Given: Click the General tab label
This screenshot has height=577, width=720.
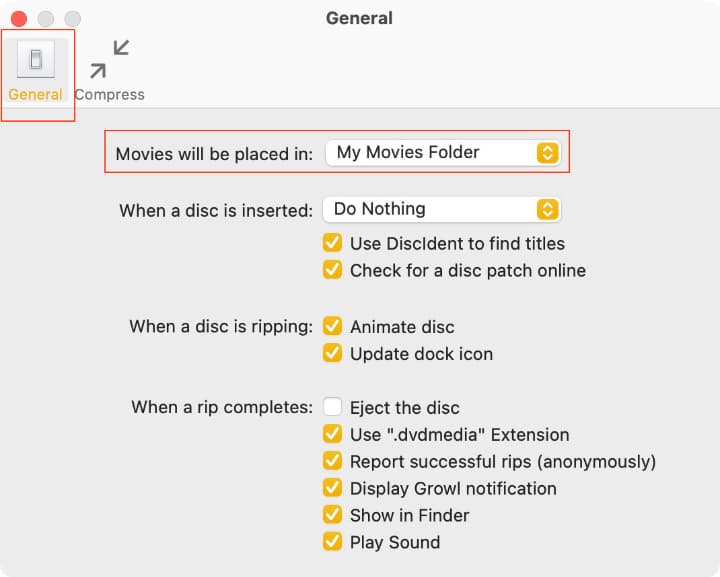Looking at the screenshot, I should click(x=35, y=95).
